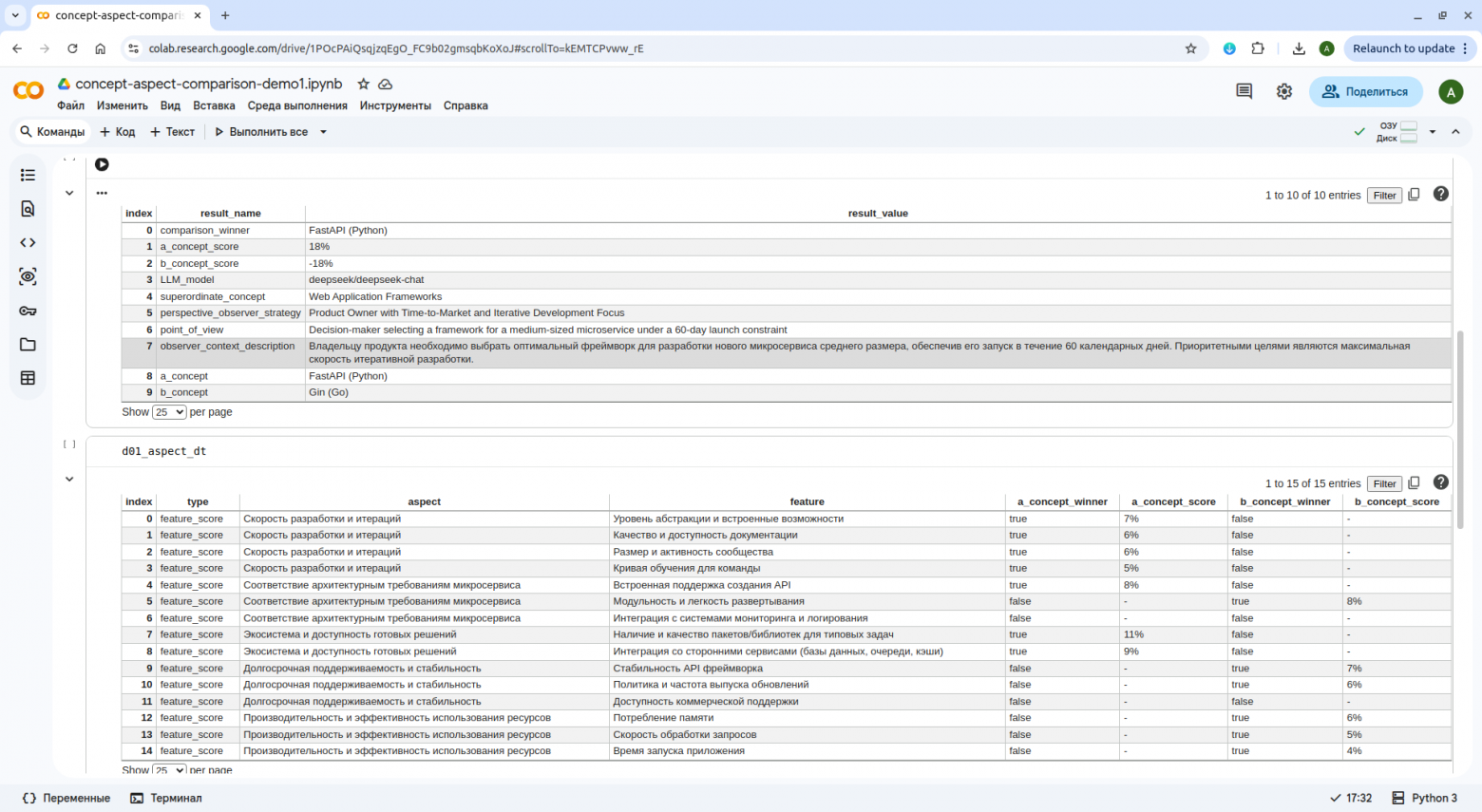
Task: Open the Терминал terminal panel
Action: tap(166, 798)
